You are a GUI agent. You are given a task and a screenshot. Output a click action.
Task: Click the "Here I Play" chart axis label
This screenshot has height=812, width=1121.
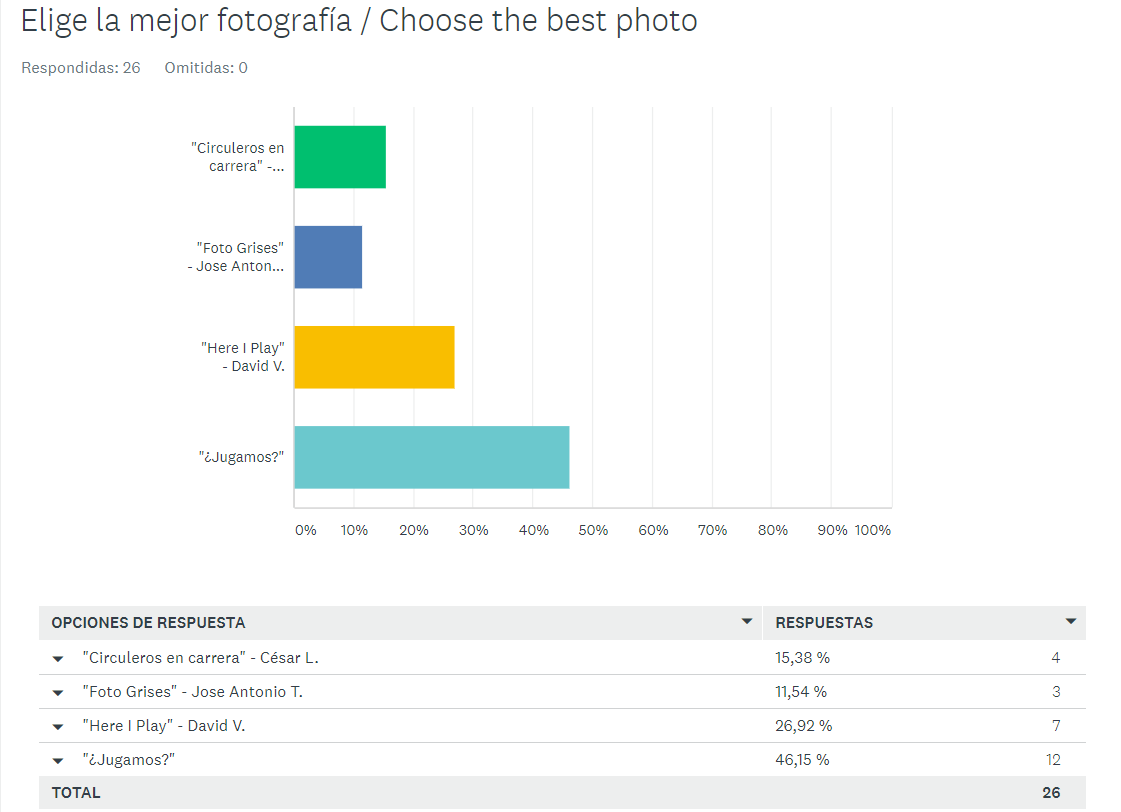(242, 357)
